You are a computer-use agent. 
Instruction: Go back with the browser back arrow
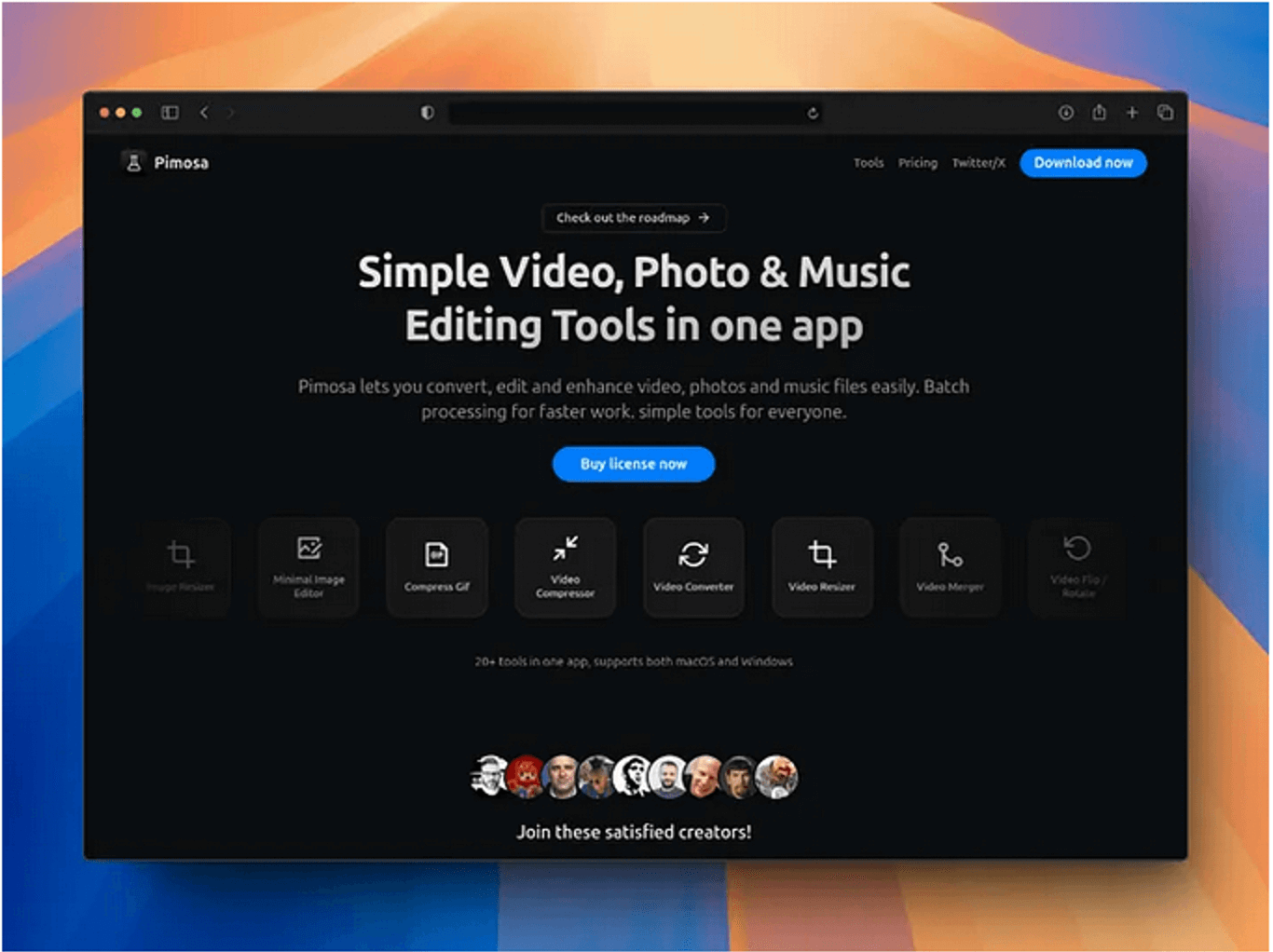pyautogui.click(x=204, y=113)
